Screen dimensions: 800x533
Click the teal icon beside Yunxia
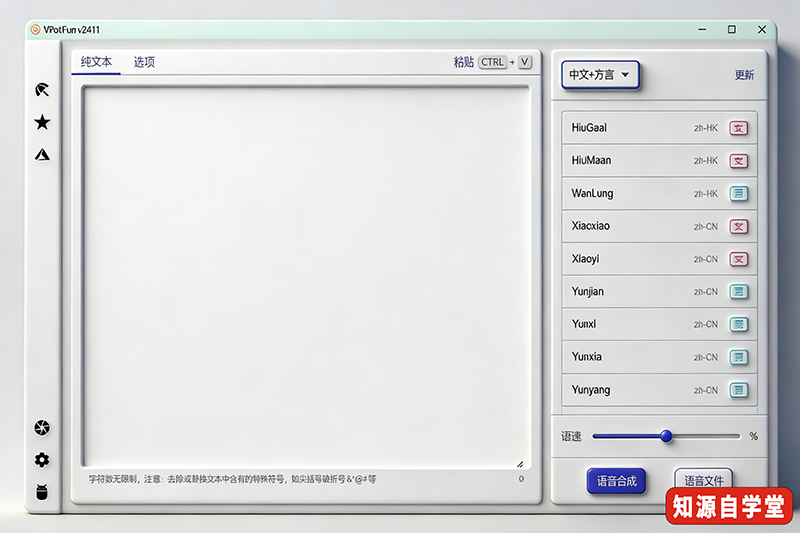(738, 357)
